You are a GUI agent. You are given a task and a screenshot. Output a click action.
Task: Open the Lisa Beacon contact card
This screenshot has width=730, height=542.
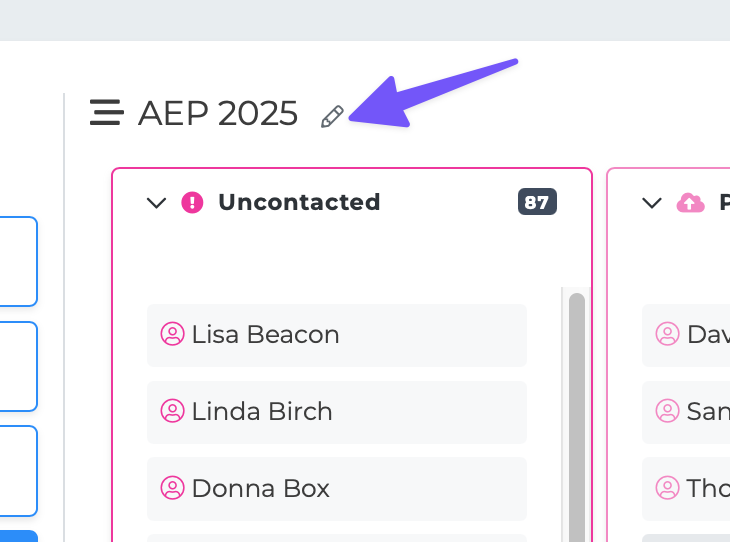pos(336,335)
